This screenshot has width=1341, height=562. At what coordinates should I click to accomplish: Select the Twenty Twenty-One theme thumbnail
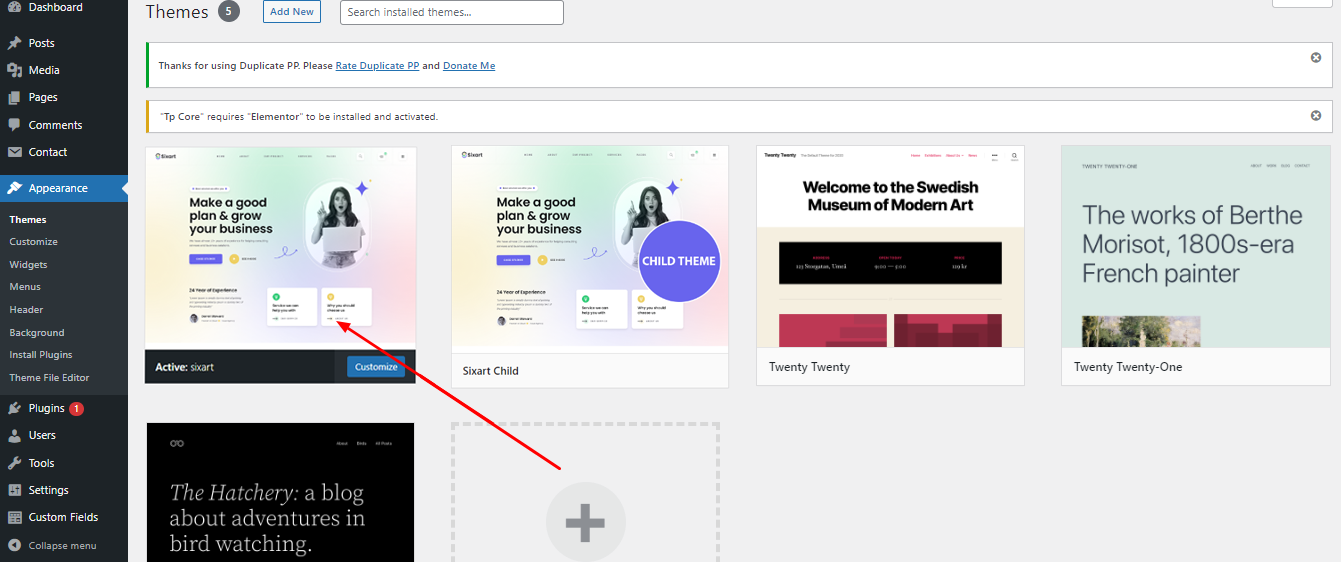coord(1196,246)
